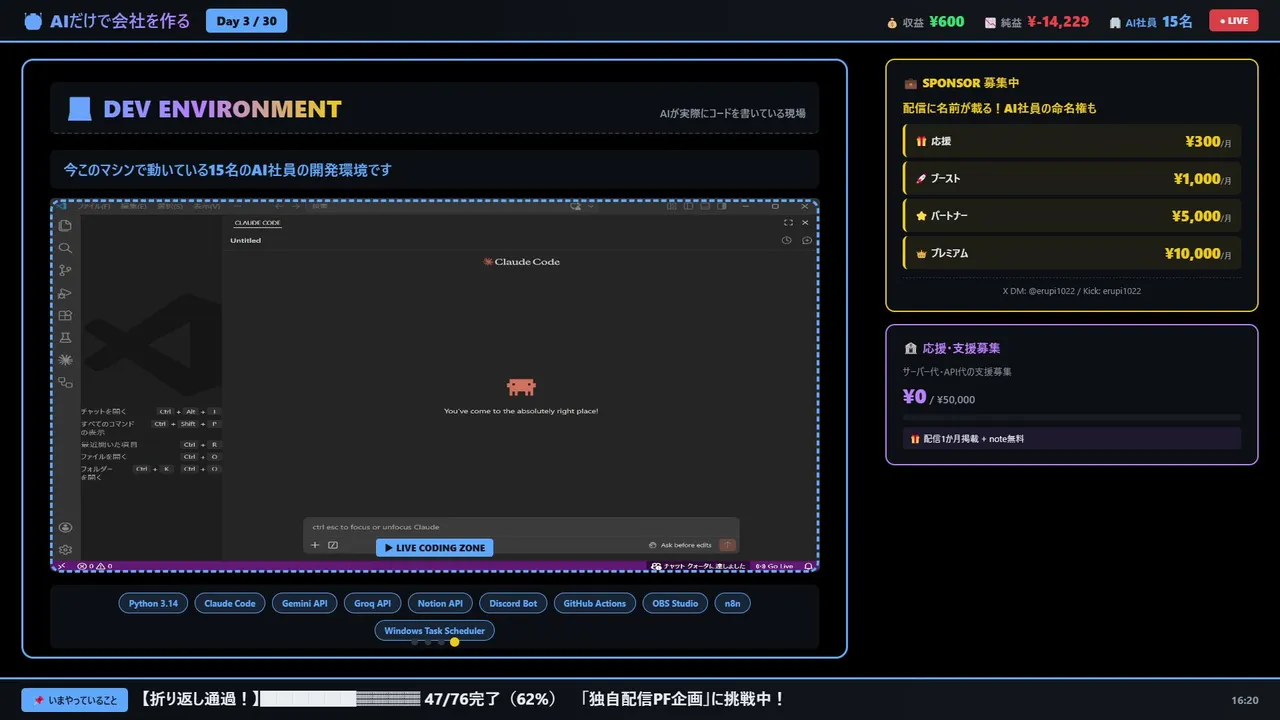The image size is (1280, 720).
Task: Open the Explorer view in VS Code activity bar
Action: (65, 225)
